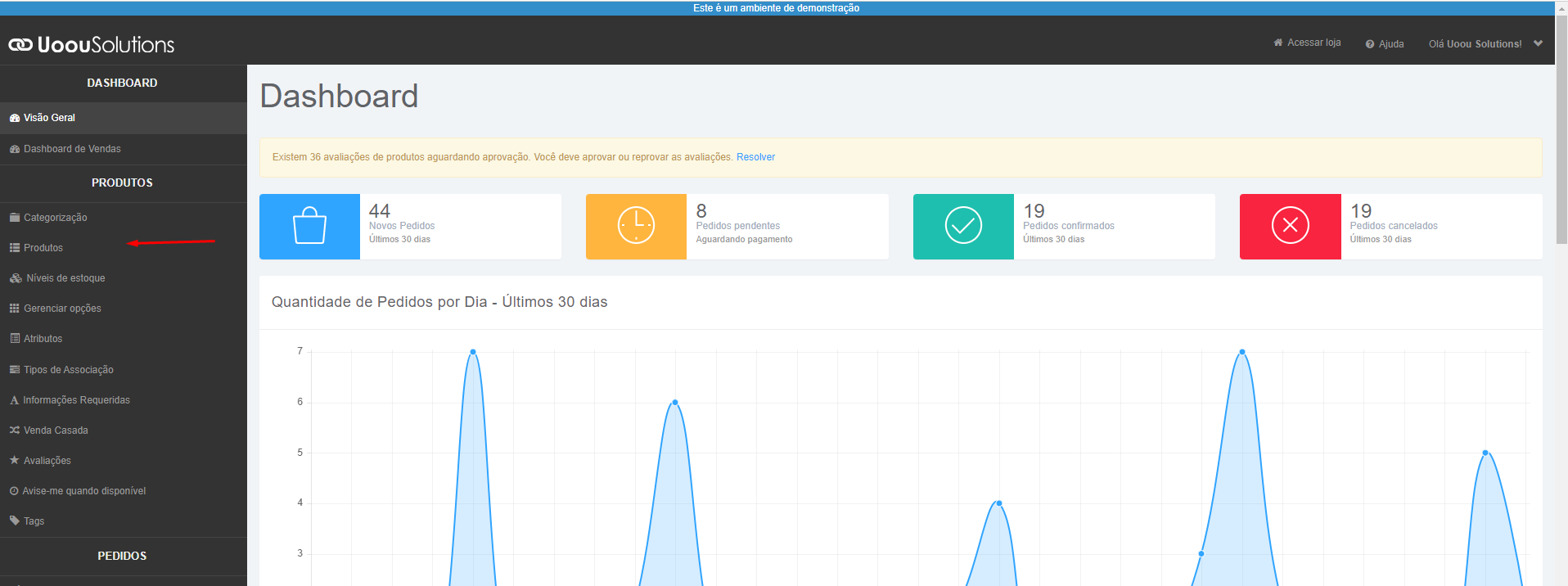This screenshot has height=586, width=1568.
Task: Click the chart point at value 4
Action: [999, 503]
